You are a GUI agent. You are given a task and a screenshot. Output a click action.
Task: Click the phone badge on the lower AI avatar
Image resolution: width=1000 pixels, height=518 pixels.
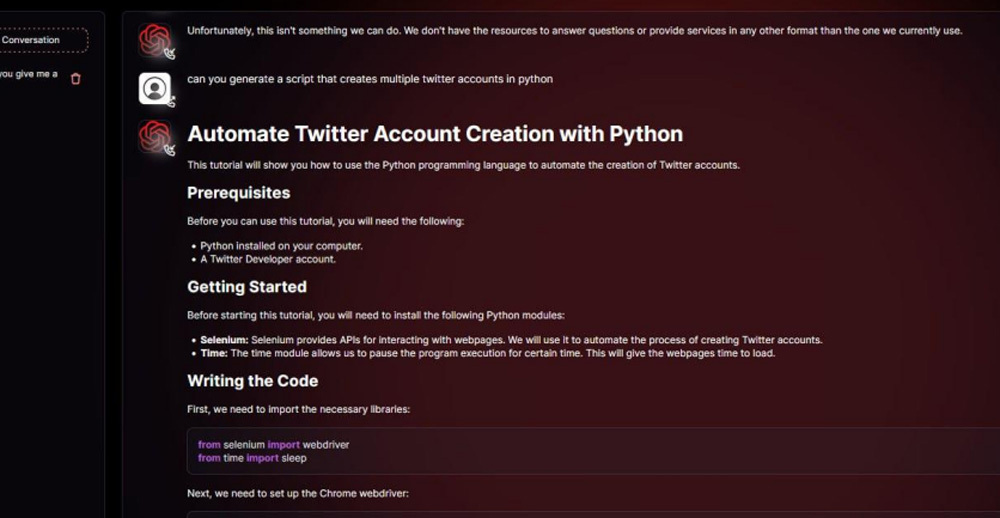coord(170,150)
